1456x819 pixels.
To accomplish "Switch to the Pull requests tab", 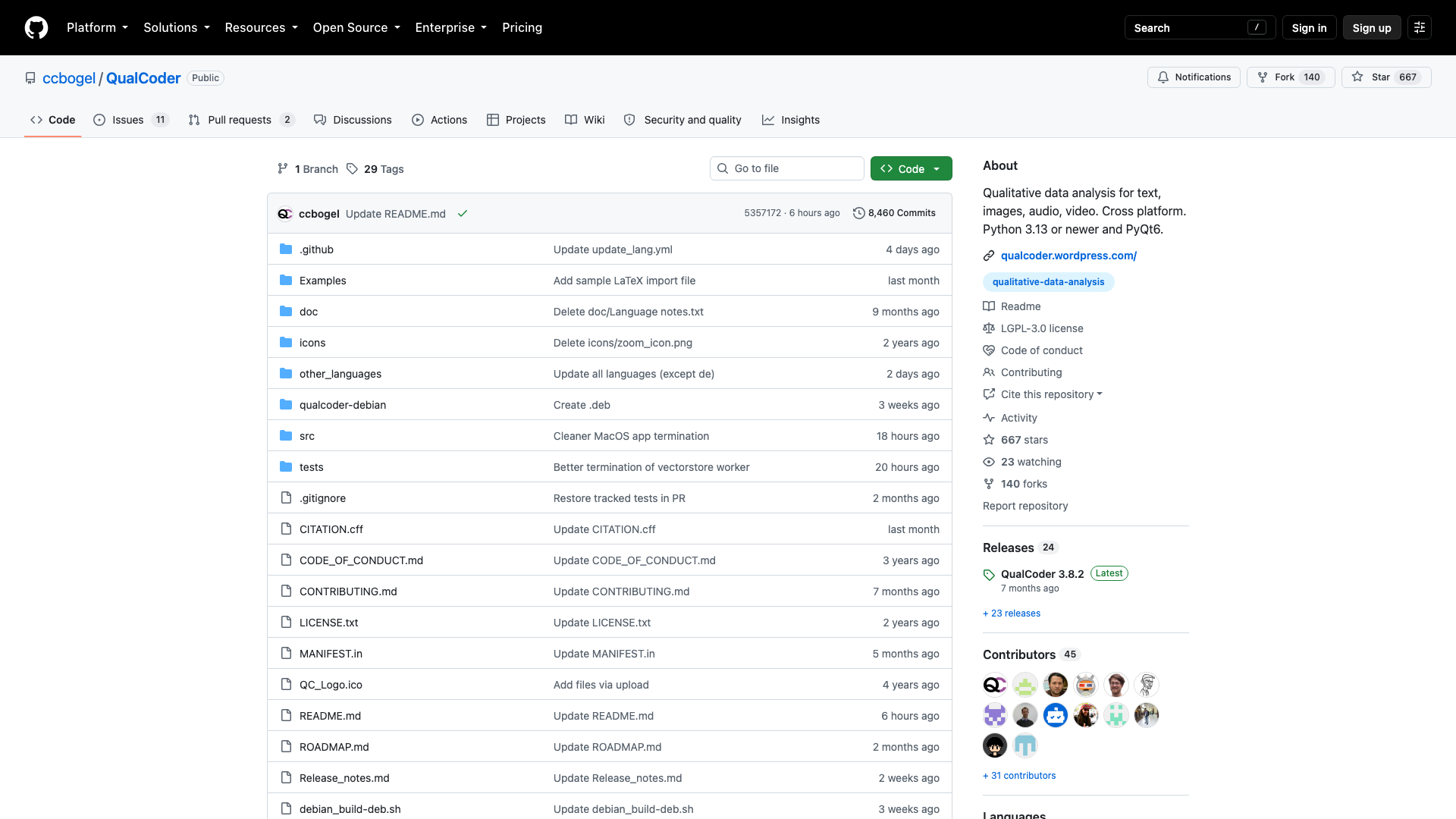I will (x=241, y=120).
